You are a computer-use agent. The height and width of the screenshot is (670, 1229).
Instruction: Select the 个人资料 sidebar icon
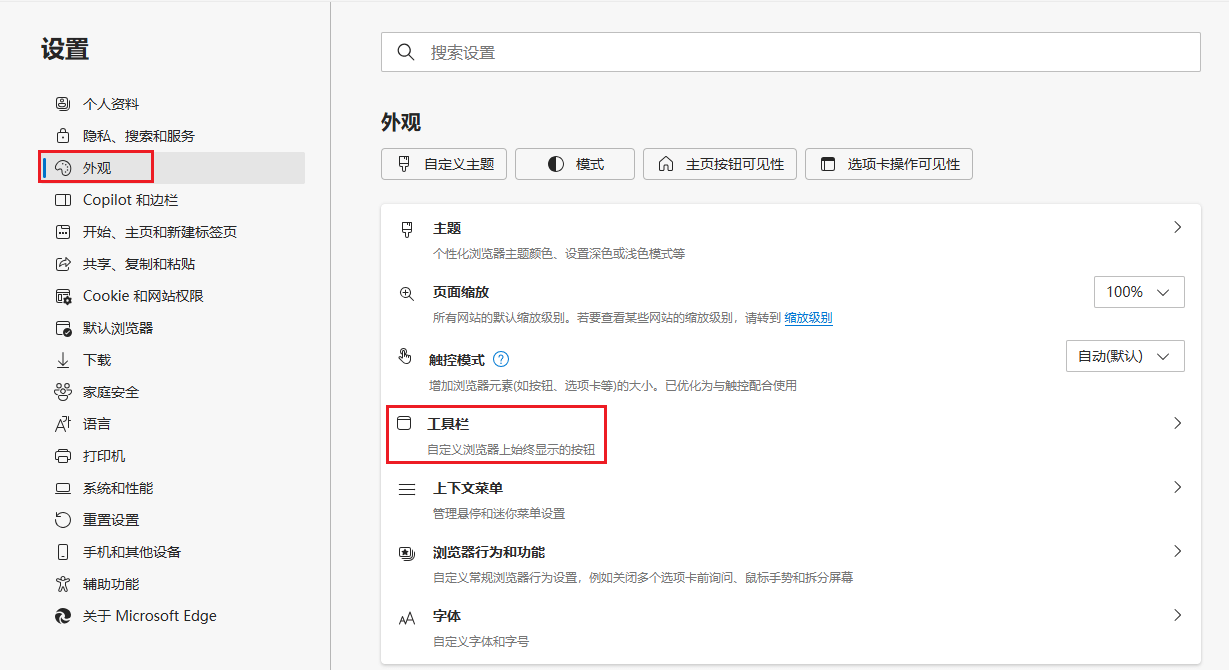[62, 103]
